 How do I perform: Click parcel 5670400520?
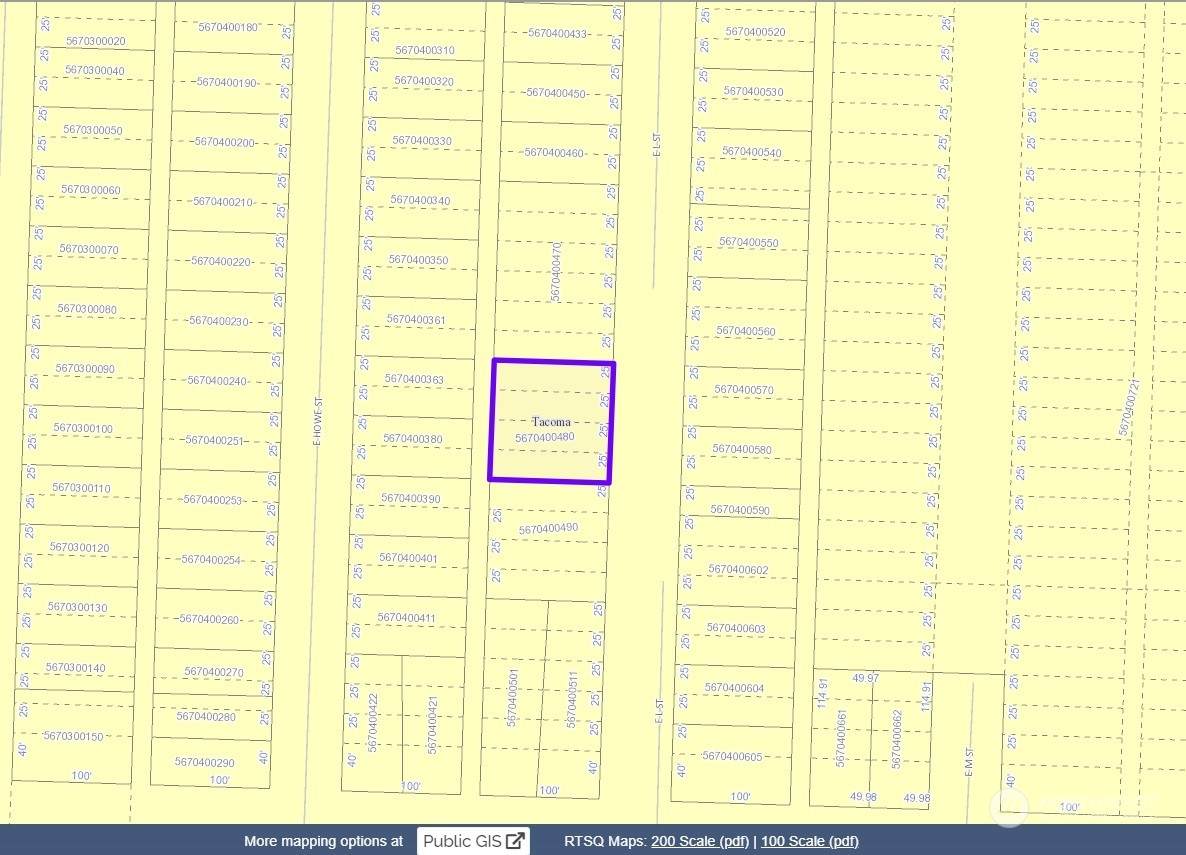point(755,32)
